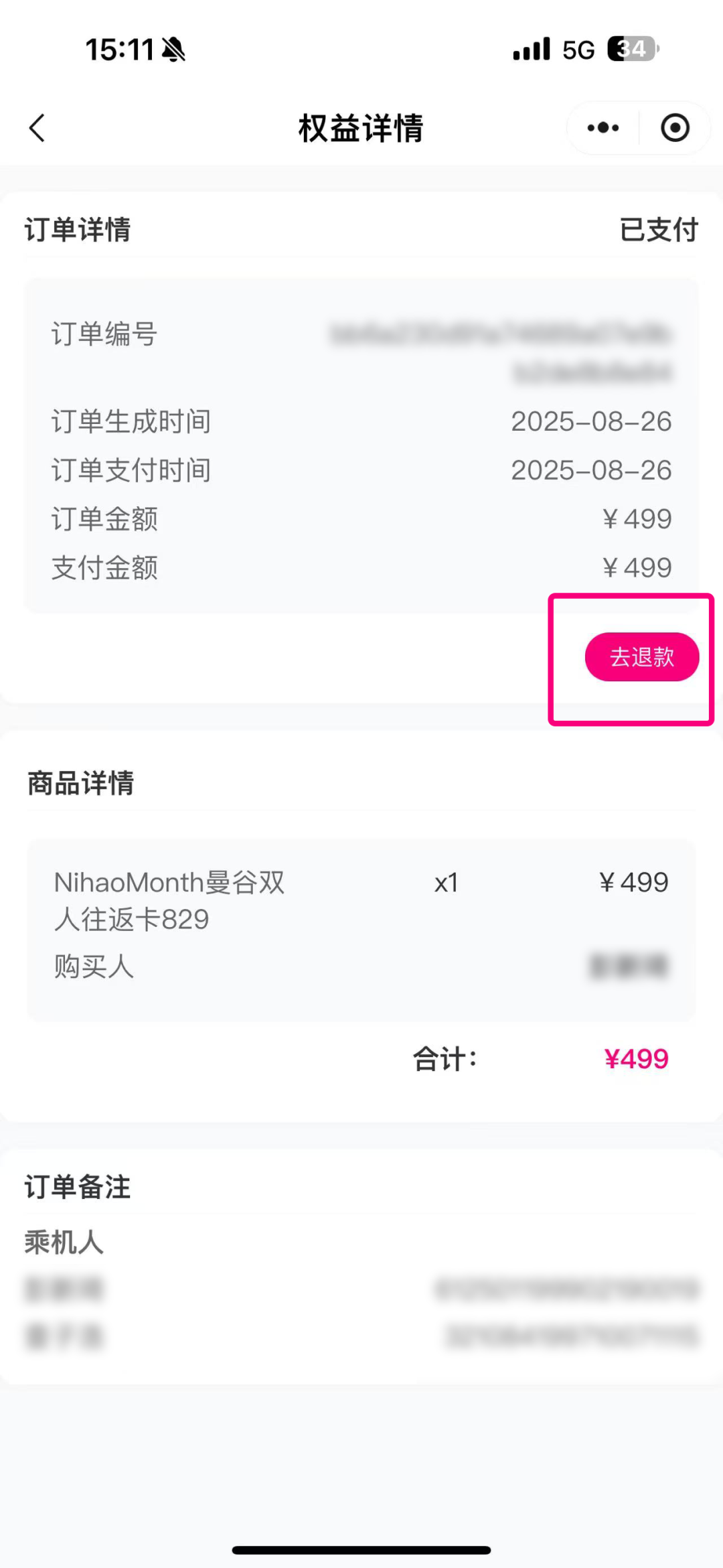Open the three-dot more menu
Viewport: 723px width, 1568px height.
coord(602,128)
